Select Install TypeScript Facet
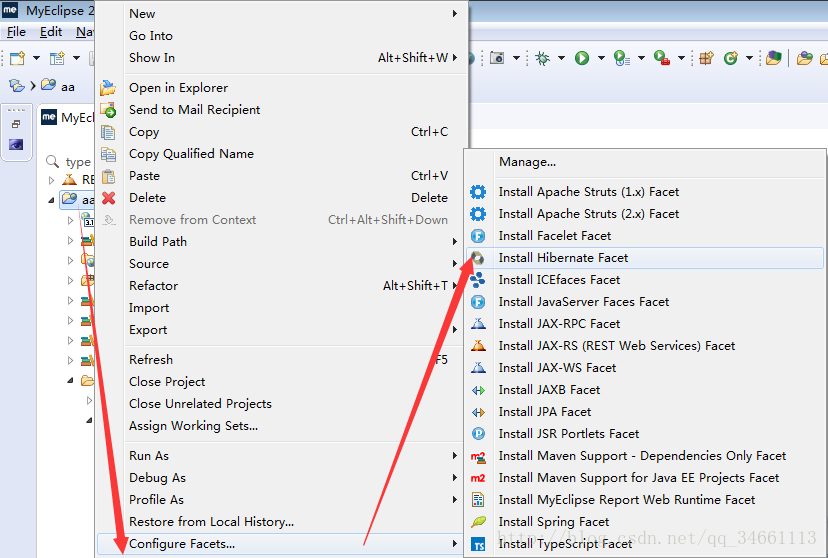The image size is (828, 558). click(x=645, y=544)
